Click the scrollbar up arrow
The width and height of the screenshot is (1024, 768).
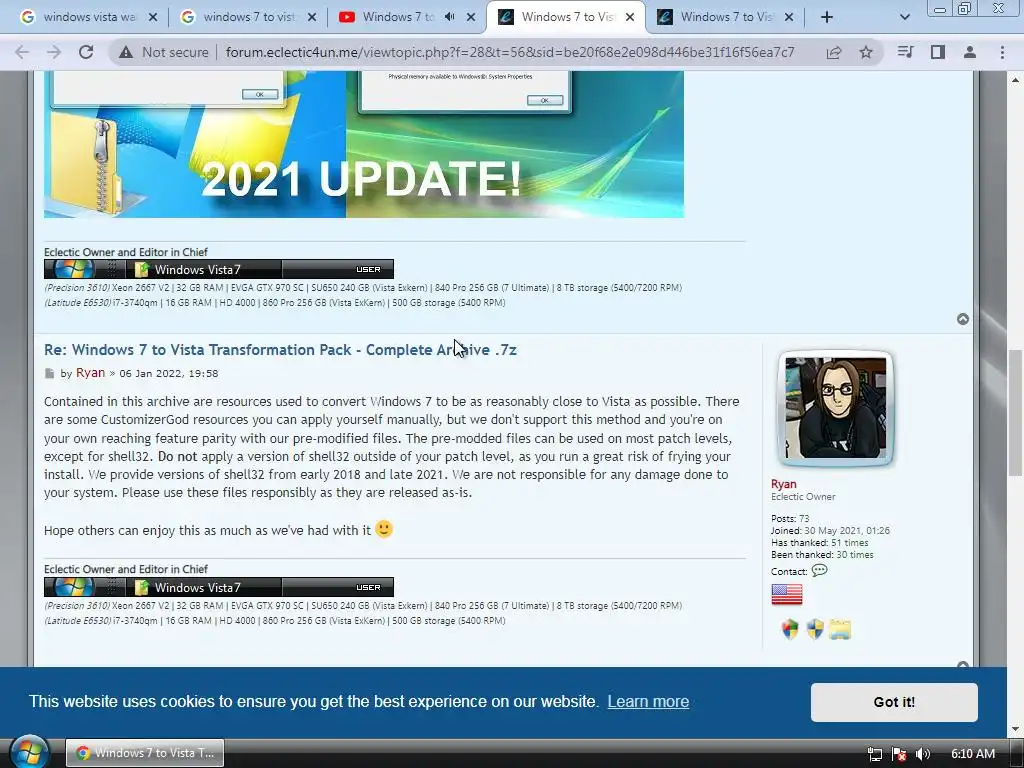(1016, 80)
